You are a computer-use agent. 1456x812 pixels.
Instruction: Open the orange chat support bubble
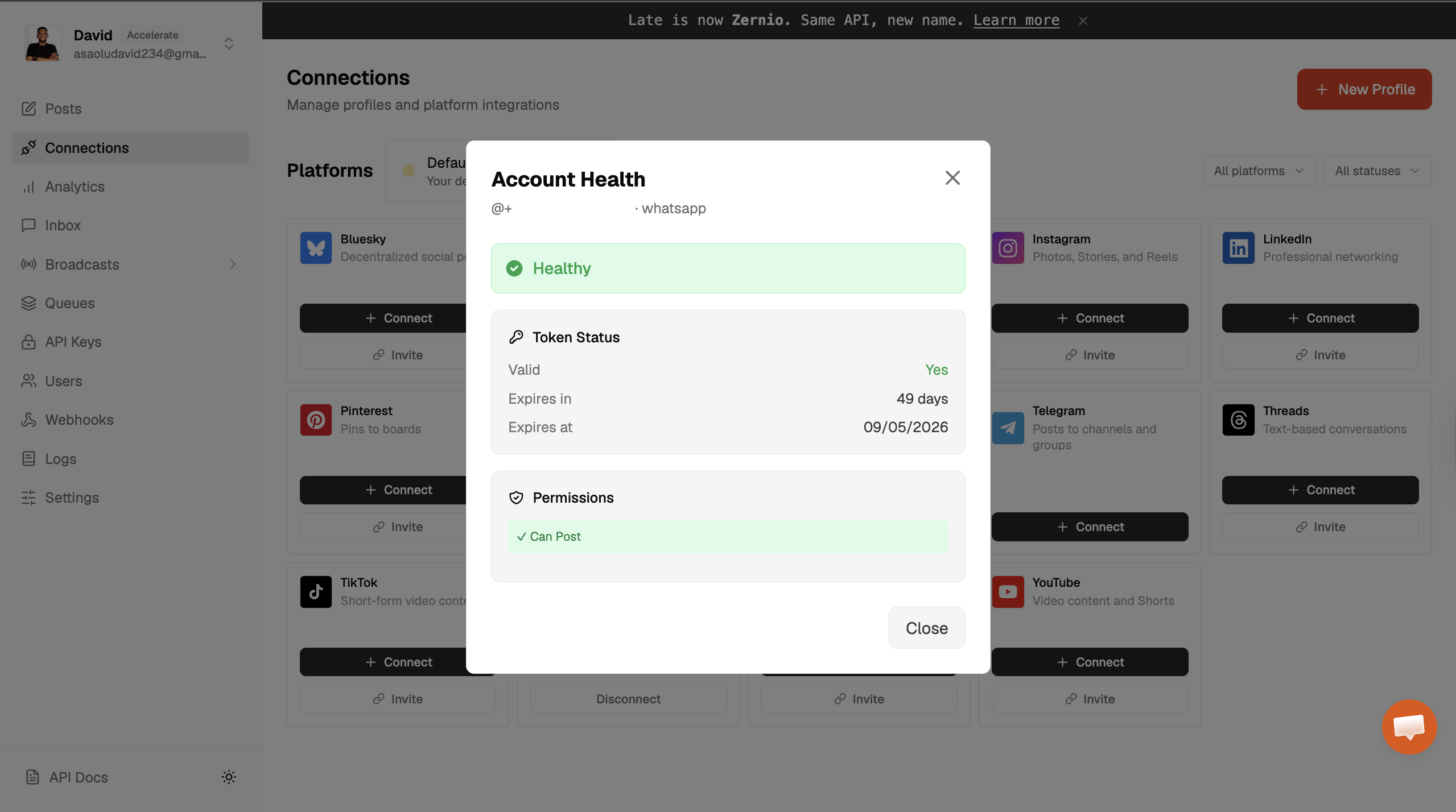(x=1409, y=727)
